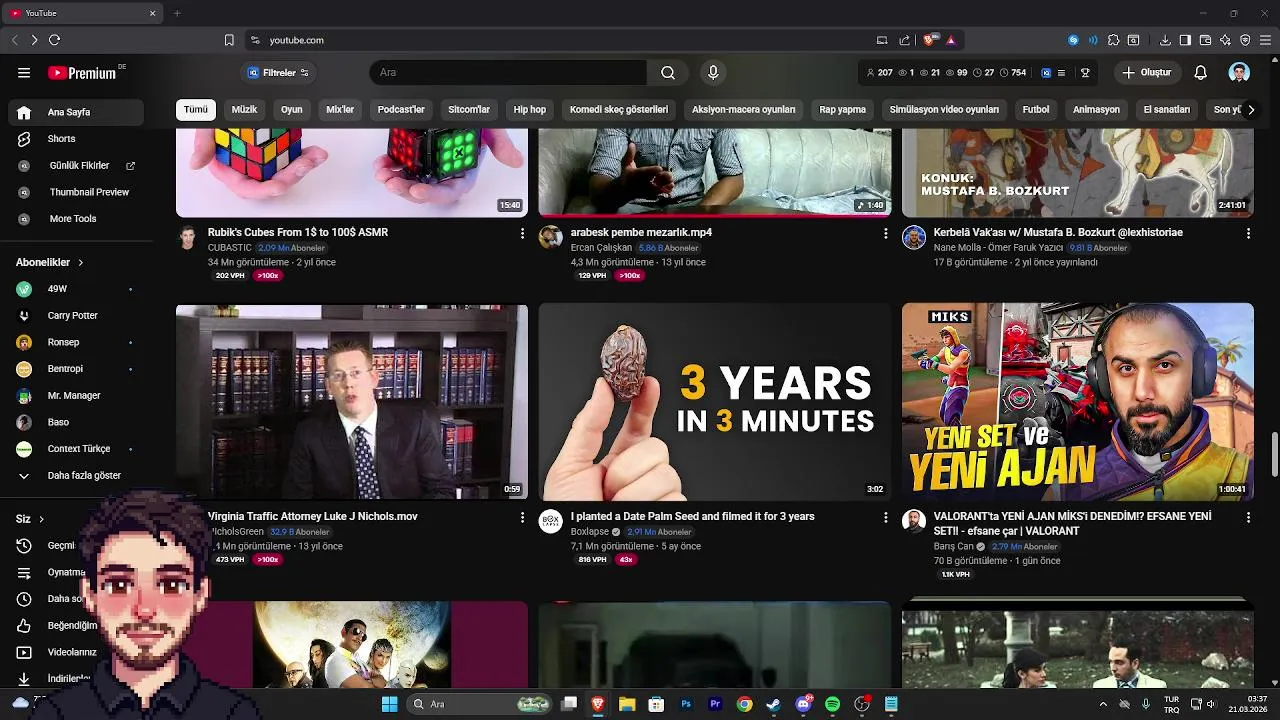This screenshot has height=720, width=1280.
Task: Play the Yeni Set ve Yeni Ajan thumbnail
Action: click(x=1078, y=401)
